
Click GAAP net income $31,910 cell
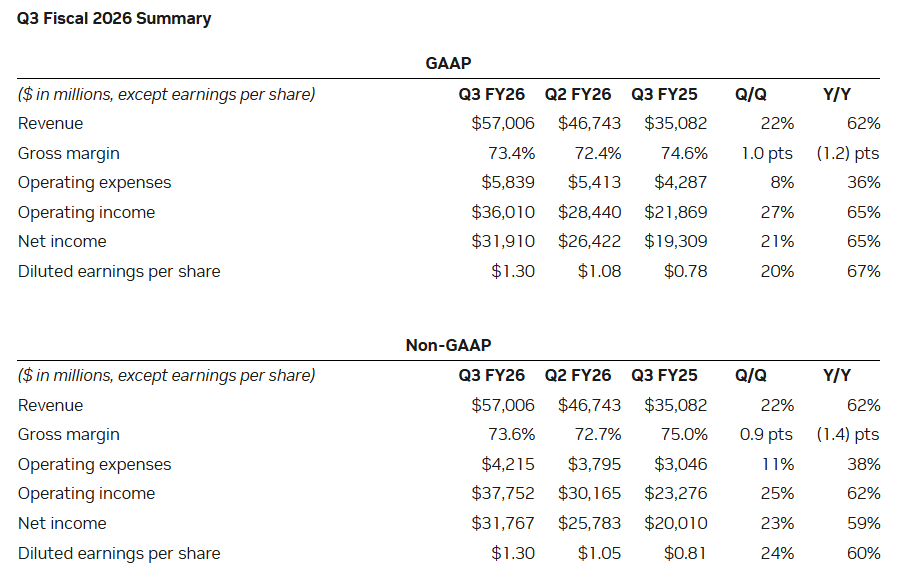[503, 241]
